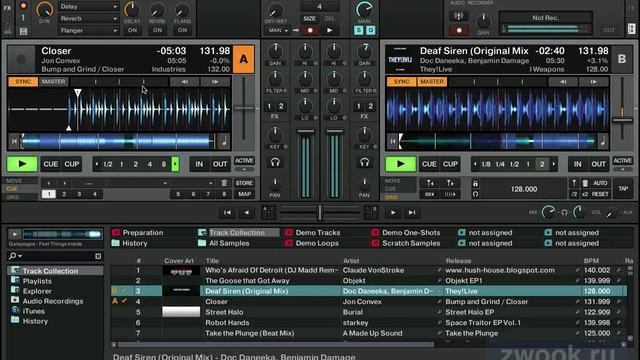The height and width of the screenshot is (360, 640).
Task: Select the Street Halo track row
Action: tap(368, 312)
